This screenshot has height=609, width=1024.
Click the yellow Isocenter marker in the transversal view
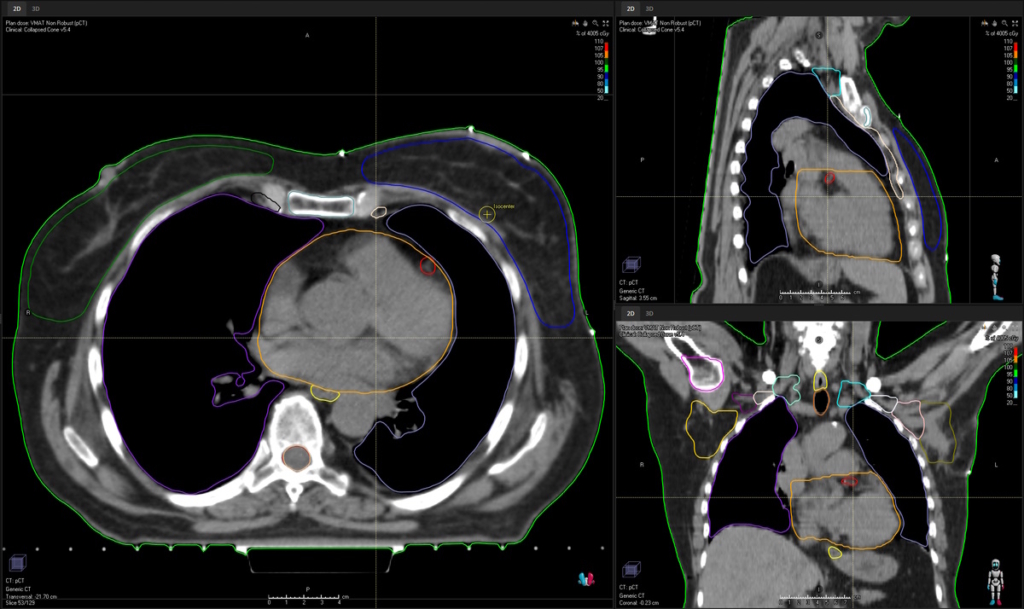[x=487, y=214]
